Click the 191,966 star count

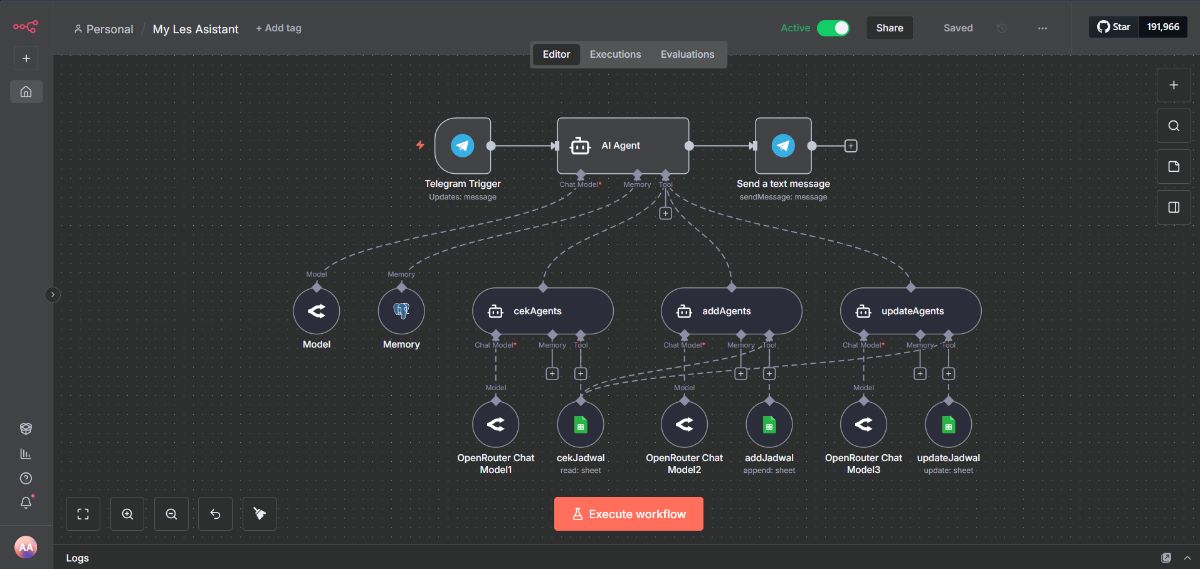(1163, 27)
